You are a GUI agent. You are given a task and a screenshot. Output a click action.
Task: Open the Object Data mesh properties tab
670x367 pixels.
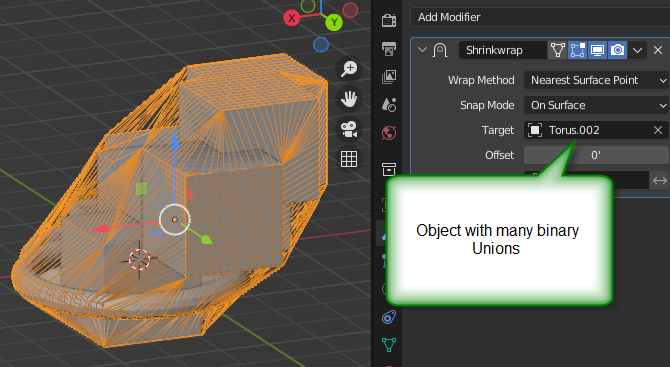pos(389,345)
